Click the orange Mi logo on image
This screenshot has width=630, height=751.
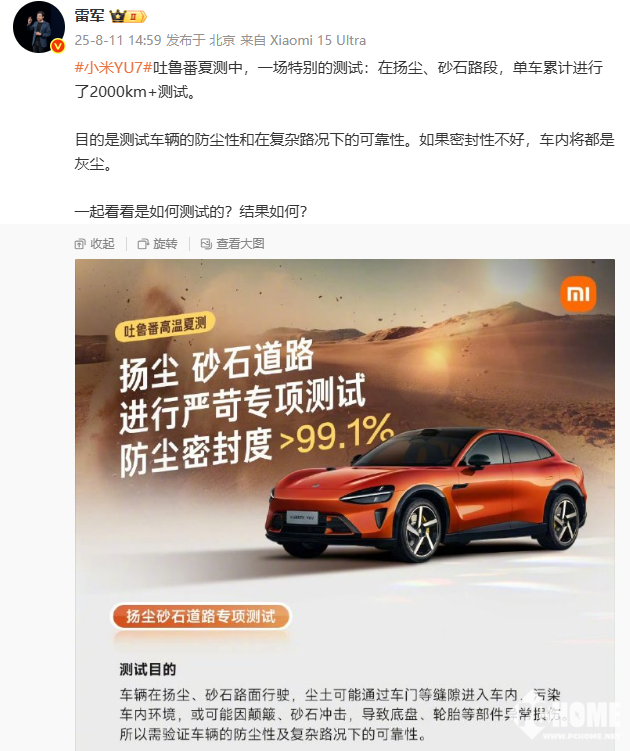[578, 294]
